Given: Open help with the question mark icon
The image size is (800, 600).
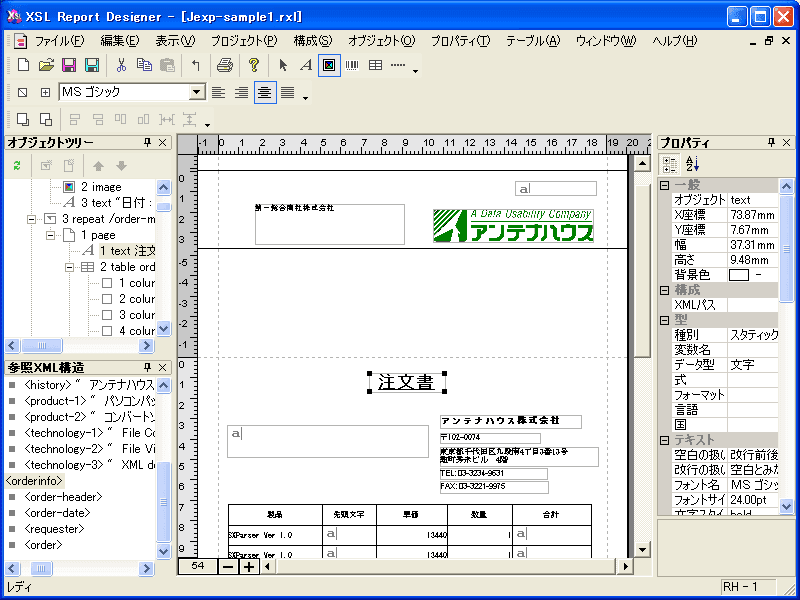Looking at the screenshot, I should [x=254, y=65].
